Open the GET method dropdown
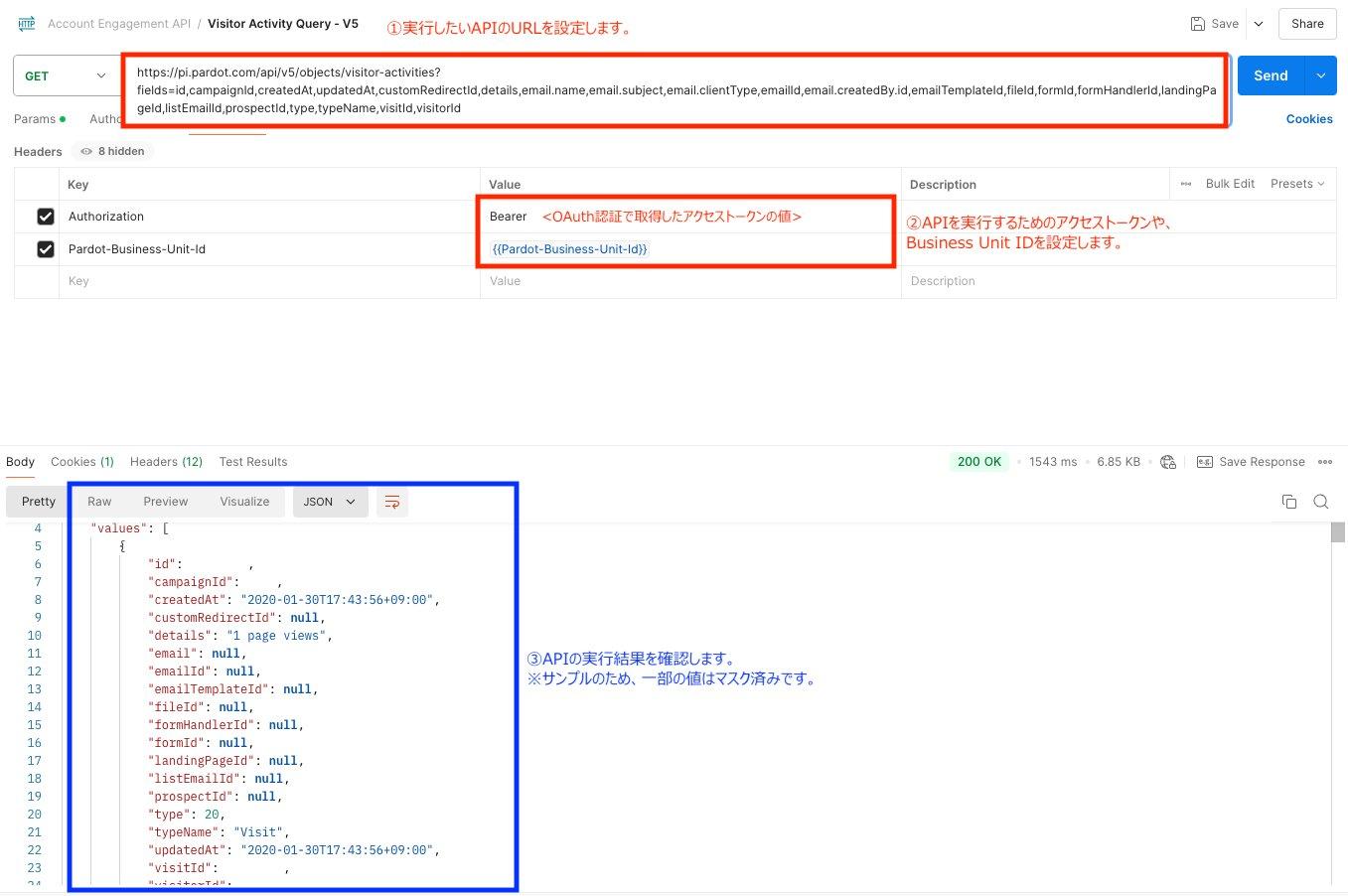The image size is (1348, 896). point(66,75)
